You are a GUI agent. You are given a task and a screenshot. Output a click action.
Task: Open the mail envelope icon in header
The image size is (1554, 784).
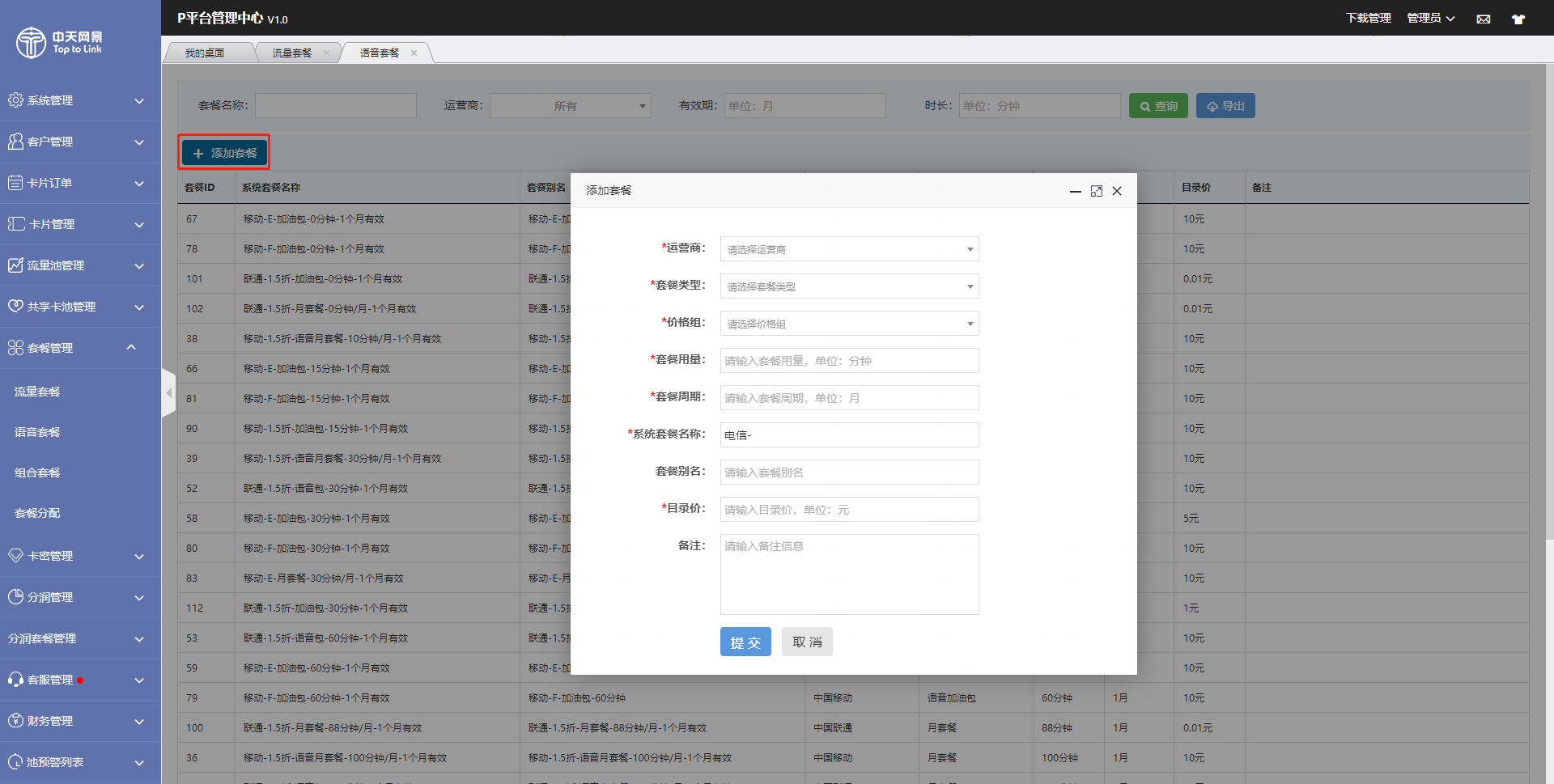pyautogui.click(x=1484, y=19)
